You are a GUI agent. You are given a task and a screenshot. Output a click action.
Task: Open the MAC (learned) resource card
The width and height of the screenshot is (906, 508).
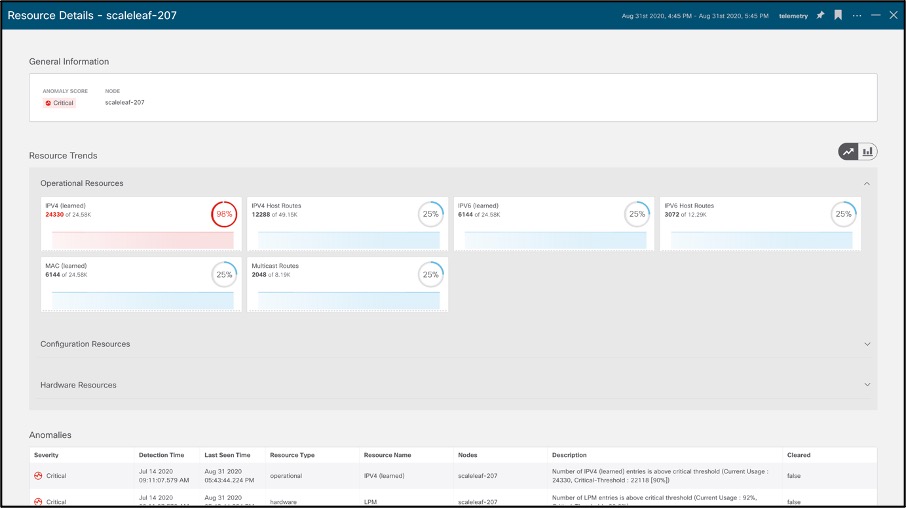(142, 284)
